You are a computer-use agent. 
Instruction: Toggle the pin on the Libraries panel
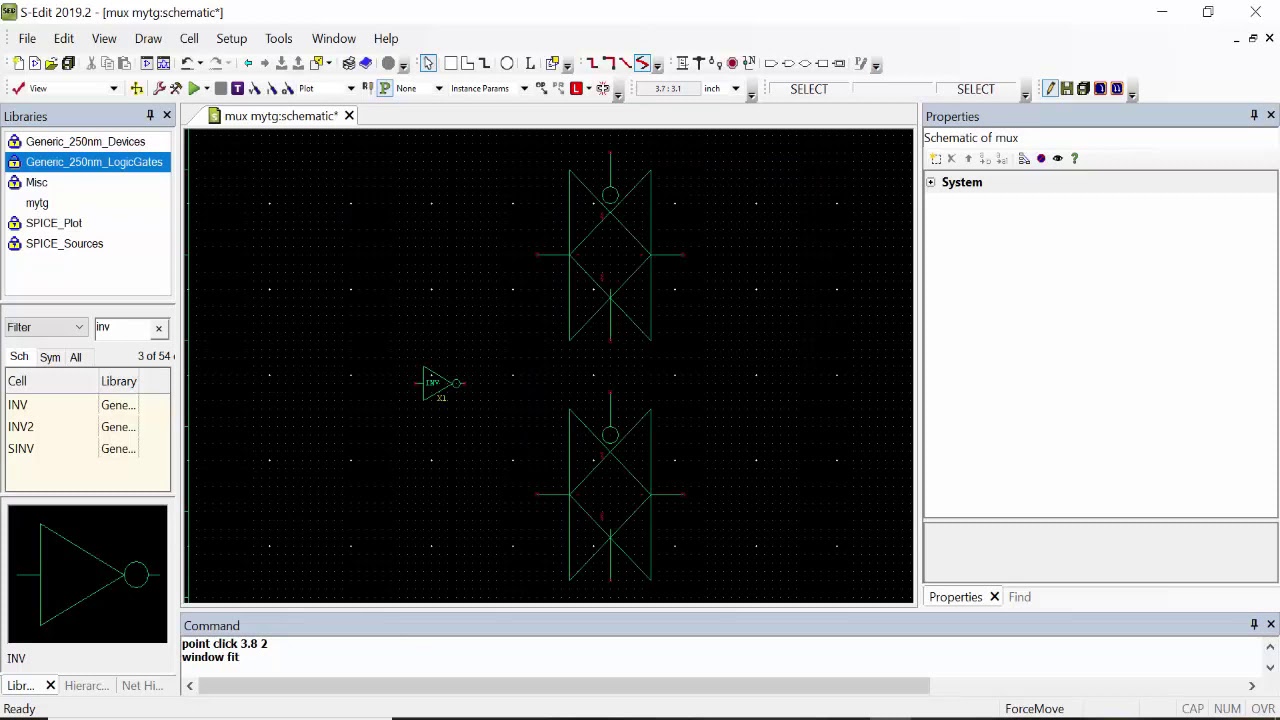(x=150, y=116)
